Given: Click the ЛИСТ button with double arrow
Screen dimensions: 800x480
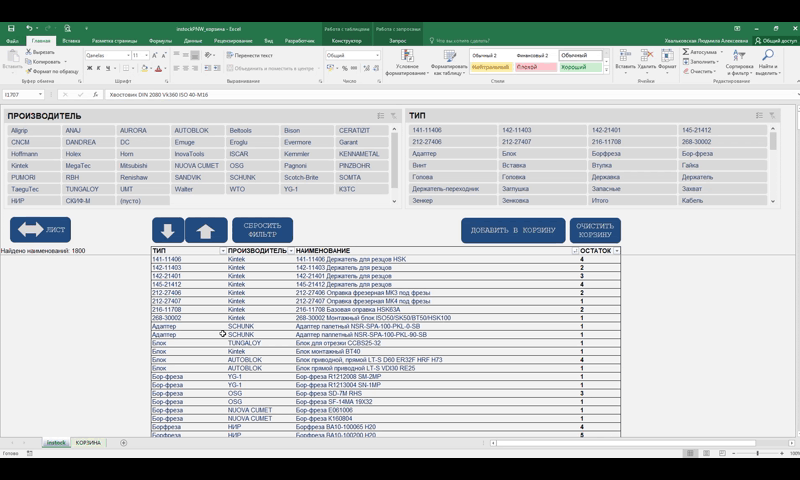Looking at the screenshot, I should click(x=40, y=230).
